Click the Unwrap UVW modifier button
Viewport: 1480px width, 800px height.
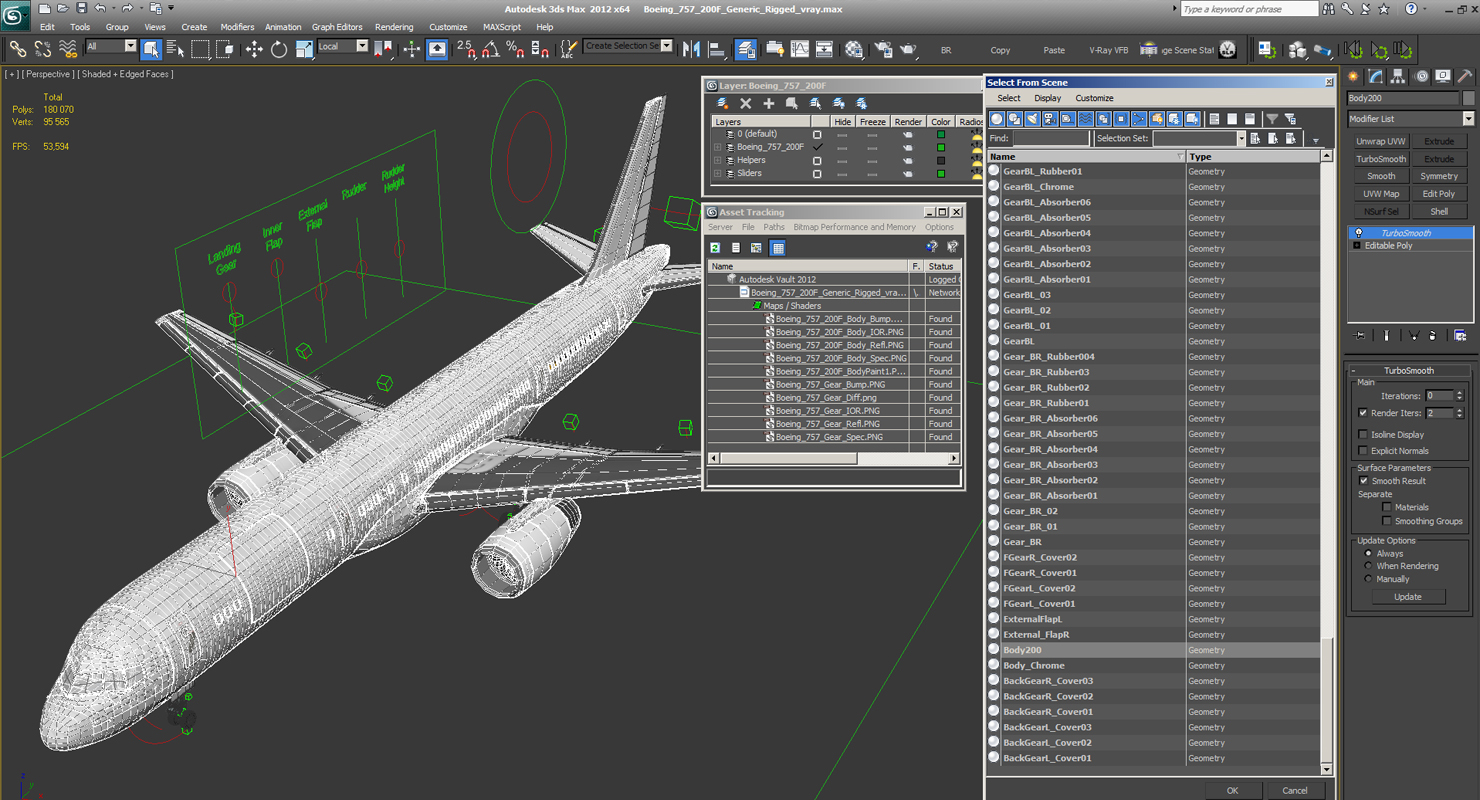(1381, 142)
